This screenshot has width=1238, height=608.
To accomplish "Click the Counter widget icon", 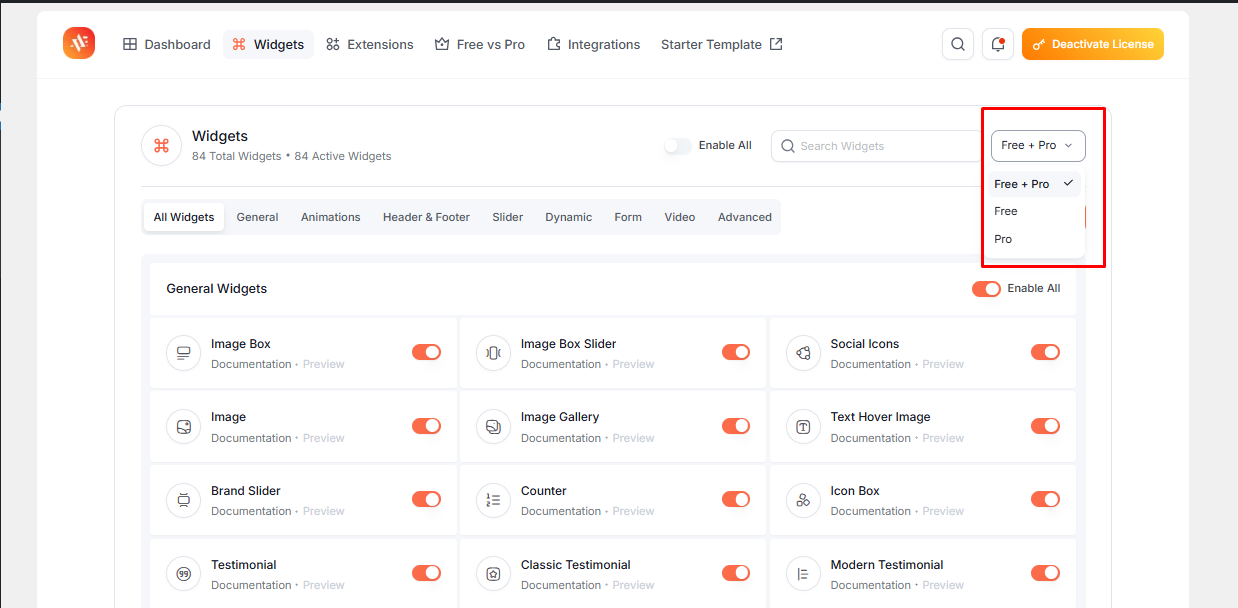I will point(493,500).
